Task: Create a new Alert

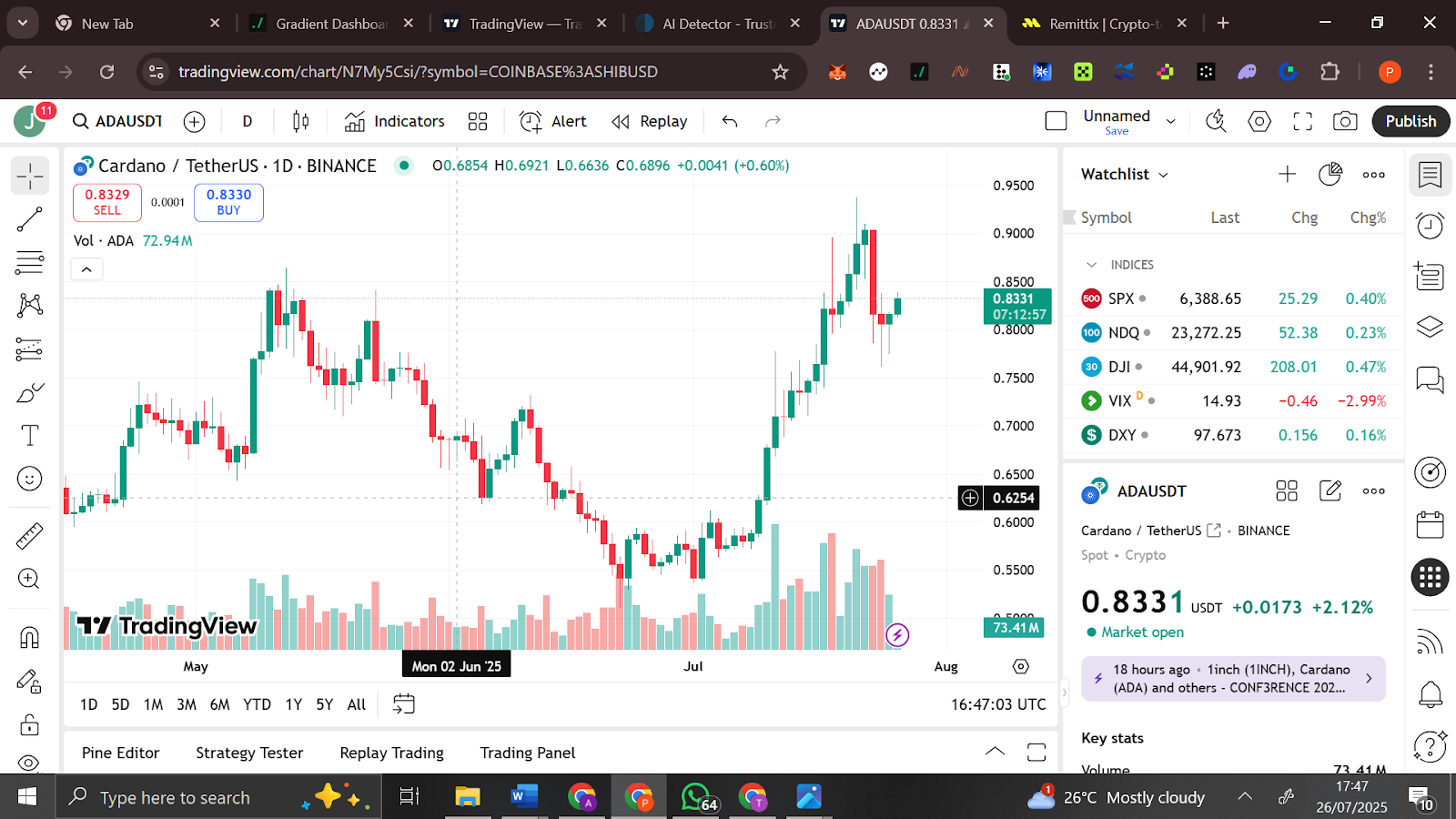Action: pyautogui.click(x=553, y=121)
